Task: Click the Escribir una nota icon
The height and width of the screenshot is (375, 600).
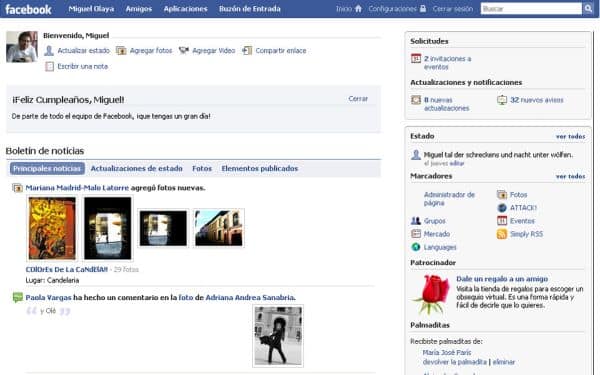Action: click(49, 67)
